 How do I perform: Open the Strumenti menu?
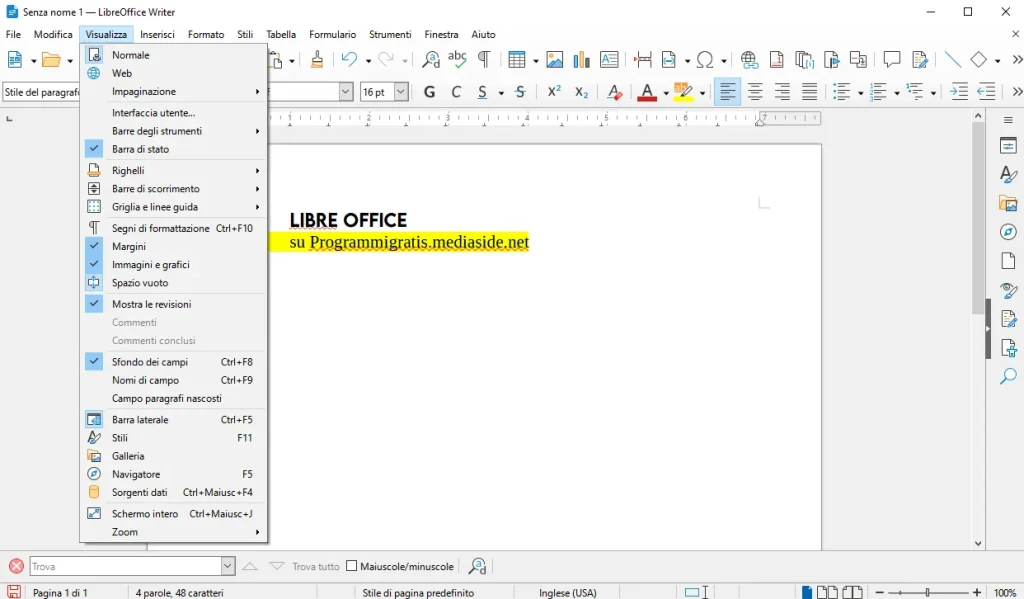coord(390,34)
